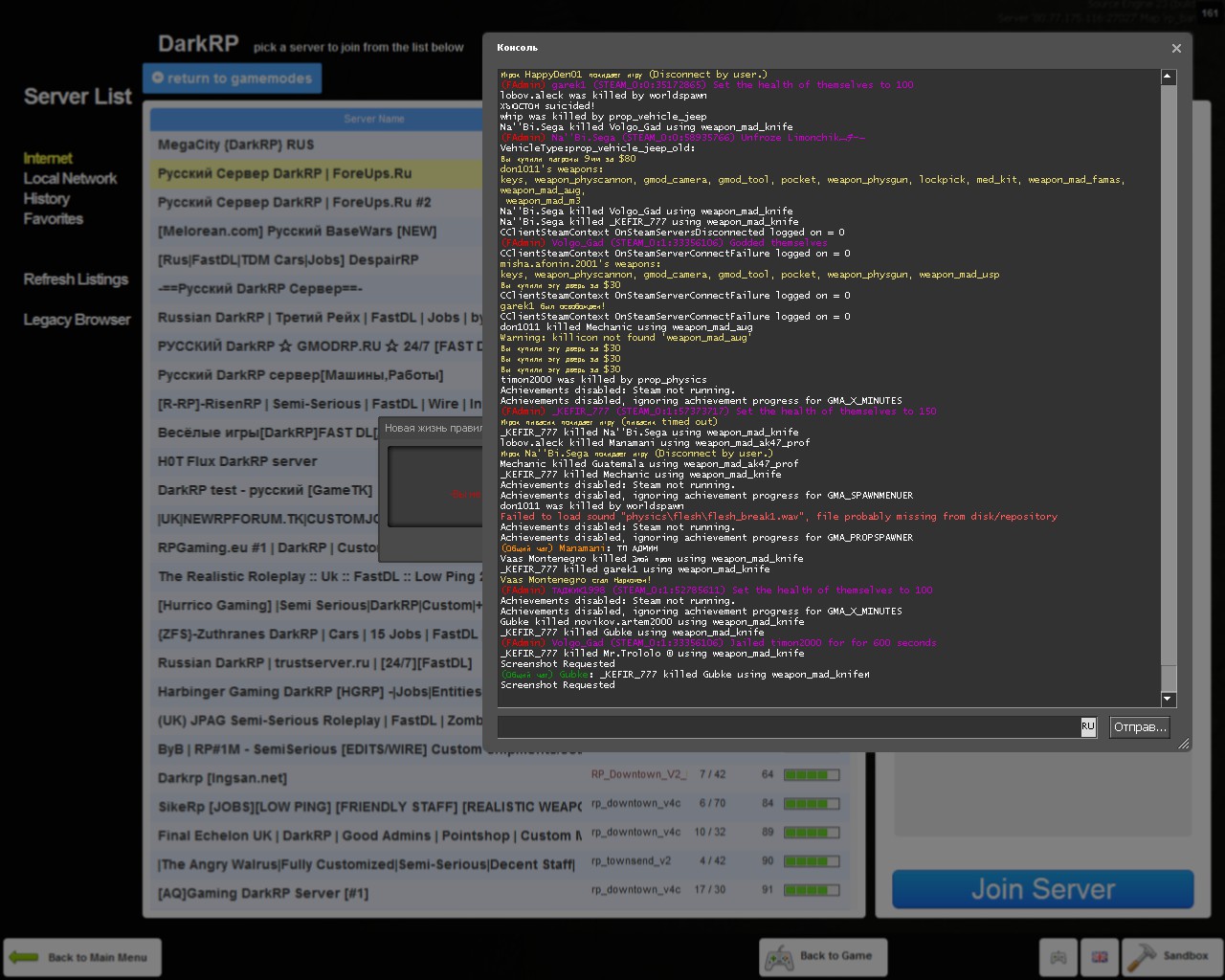
Task: Click console line 'timon2000 was killed by prop_physics'
Action: click(x=603, y=380)
